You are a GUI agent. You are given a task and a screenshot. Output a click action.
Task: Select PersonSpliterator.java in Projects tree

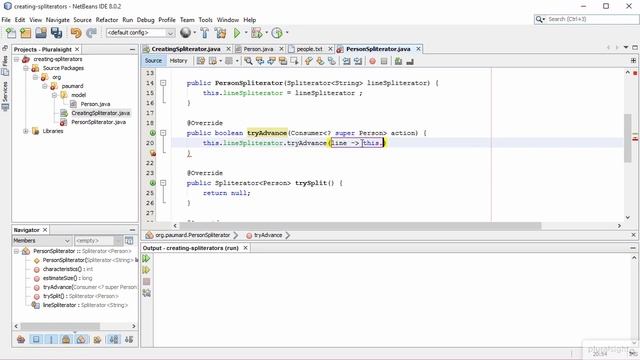pos(98,122)
